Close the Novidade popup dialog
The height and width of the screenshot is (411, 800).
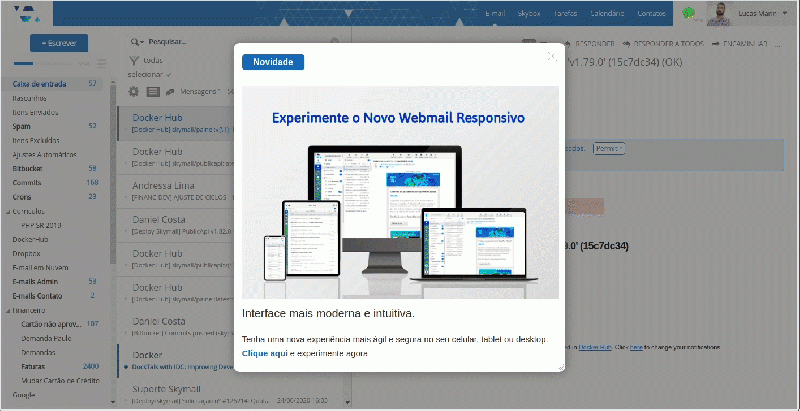[552, 56]
